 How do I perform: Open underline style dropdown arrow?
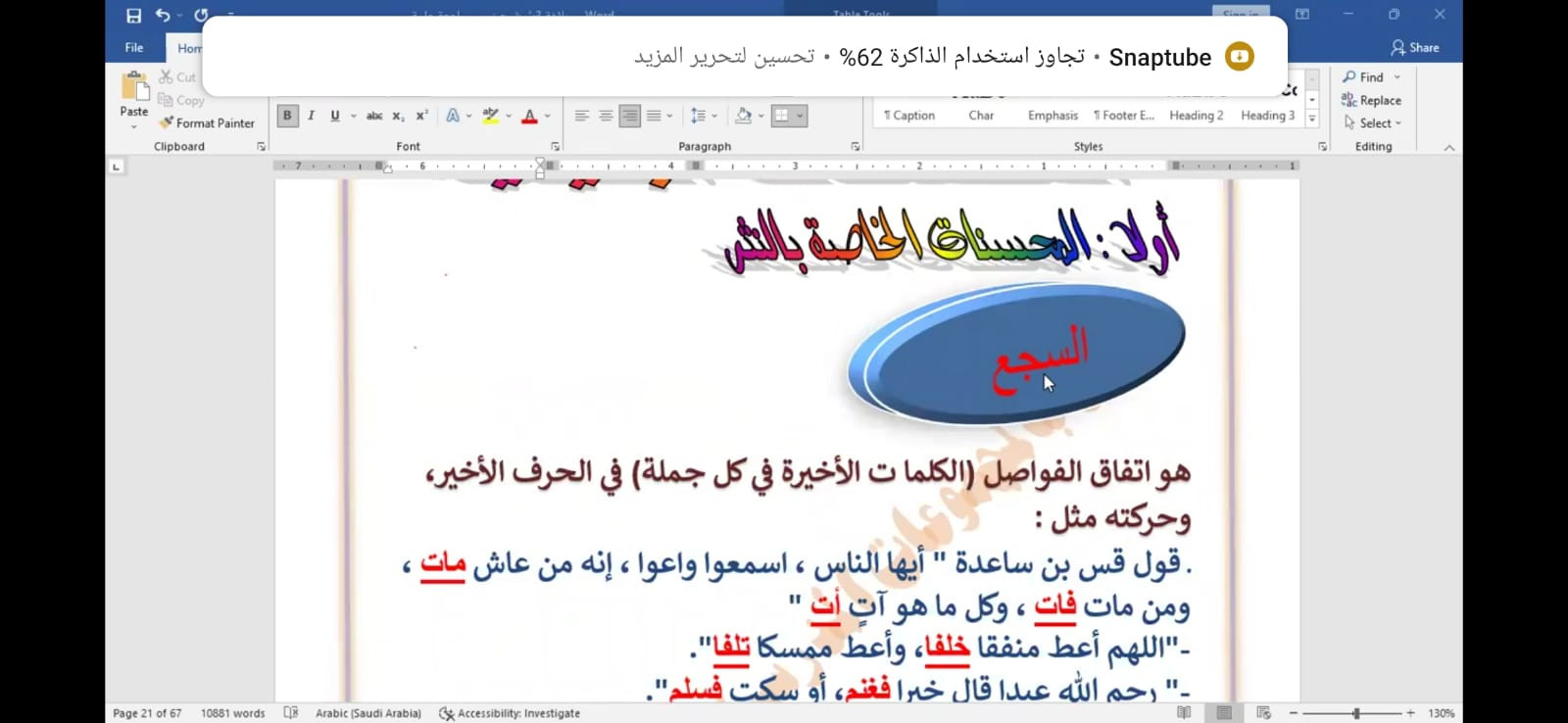353,116
